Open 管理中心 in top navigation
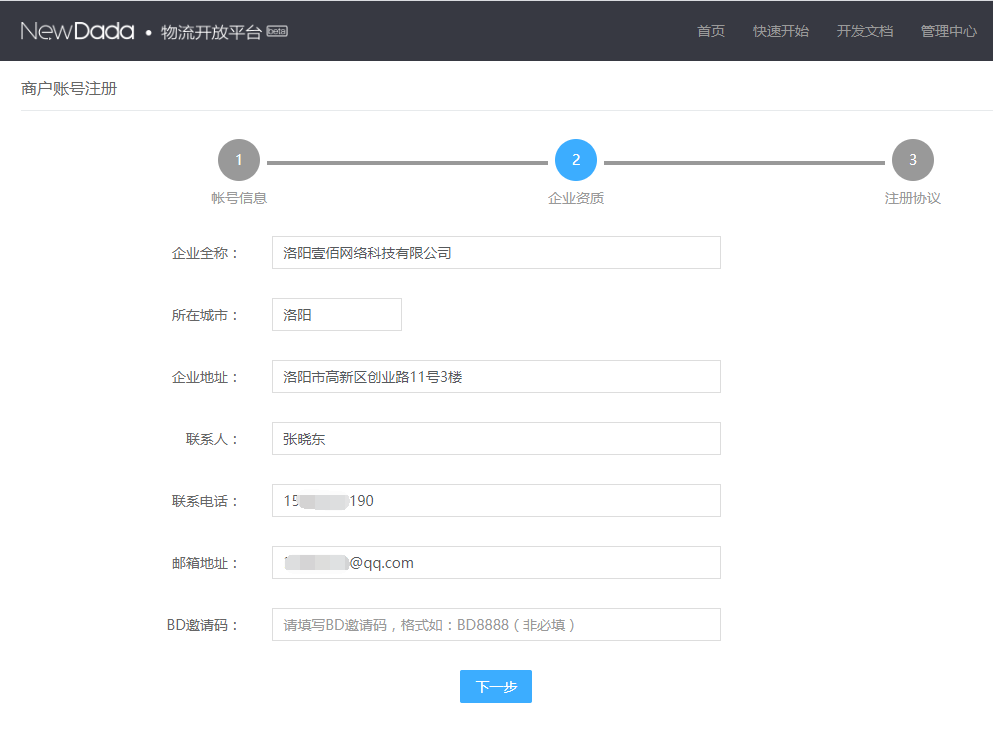Screen dimensions: 993x733 (949, 31)
